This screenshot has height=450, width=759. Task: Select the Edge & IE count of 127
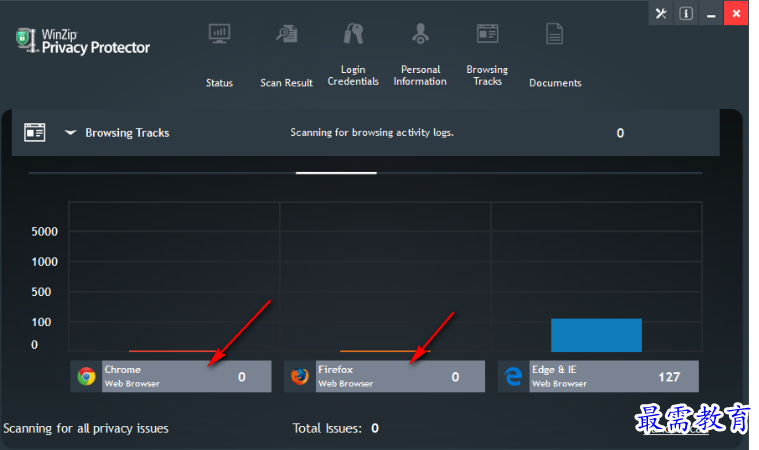[x=669, y=377]
